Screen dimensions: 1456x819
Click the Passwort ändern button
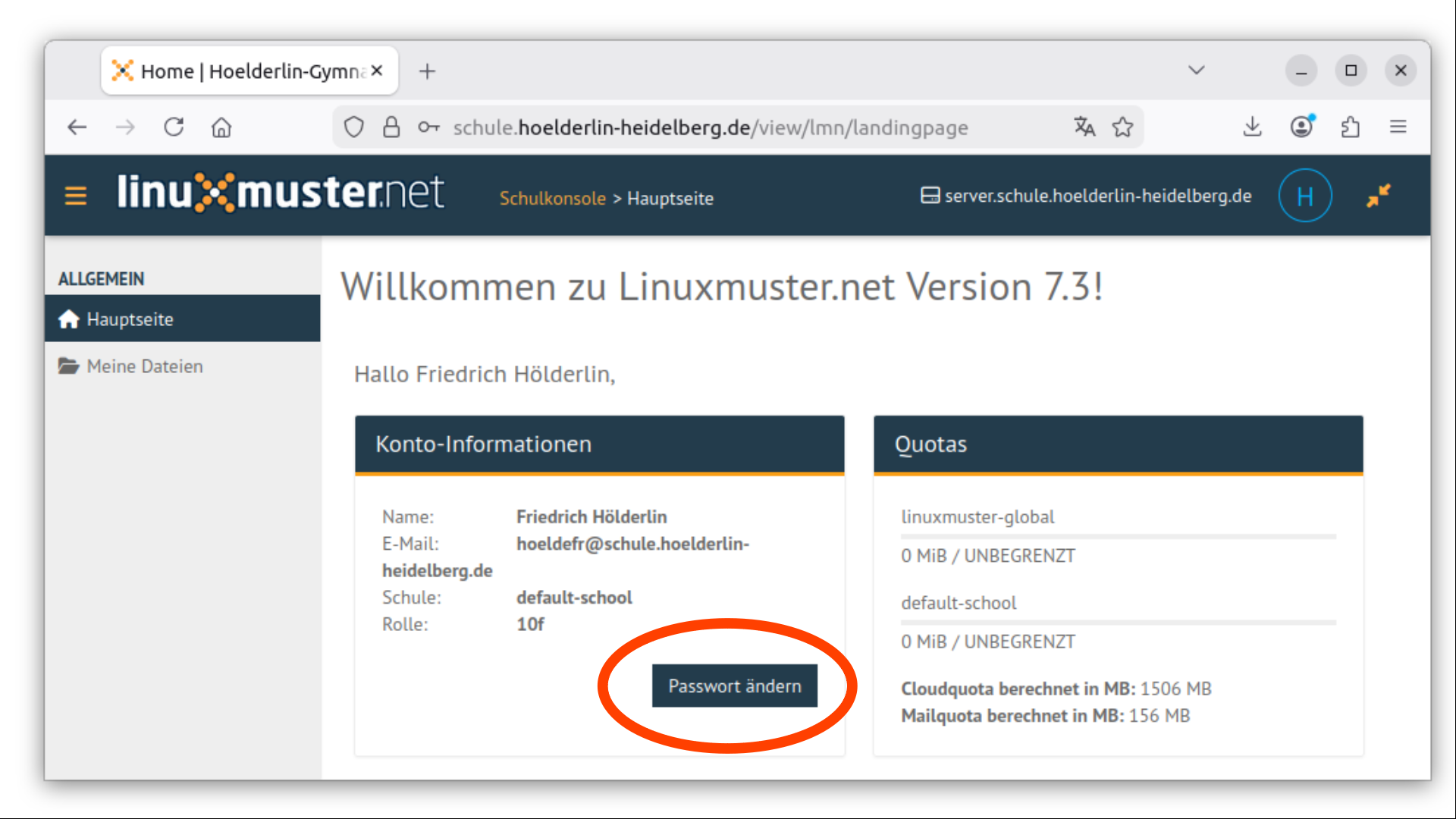734,686
